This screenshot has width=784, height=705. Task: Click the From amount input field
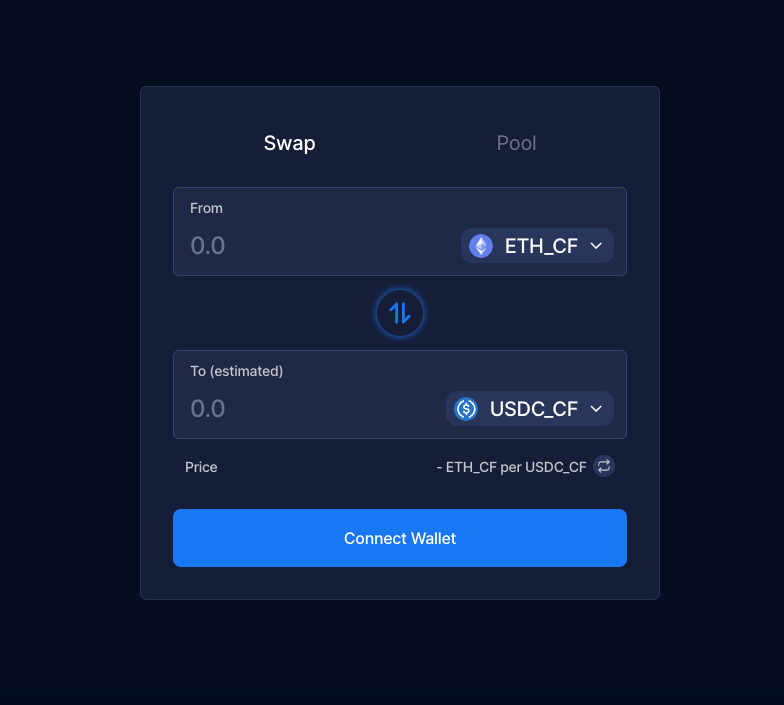(300, 246)
